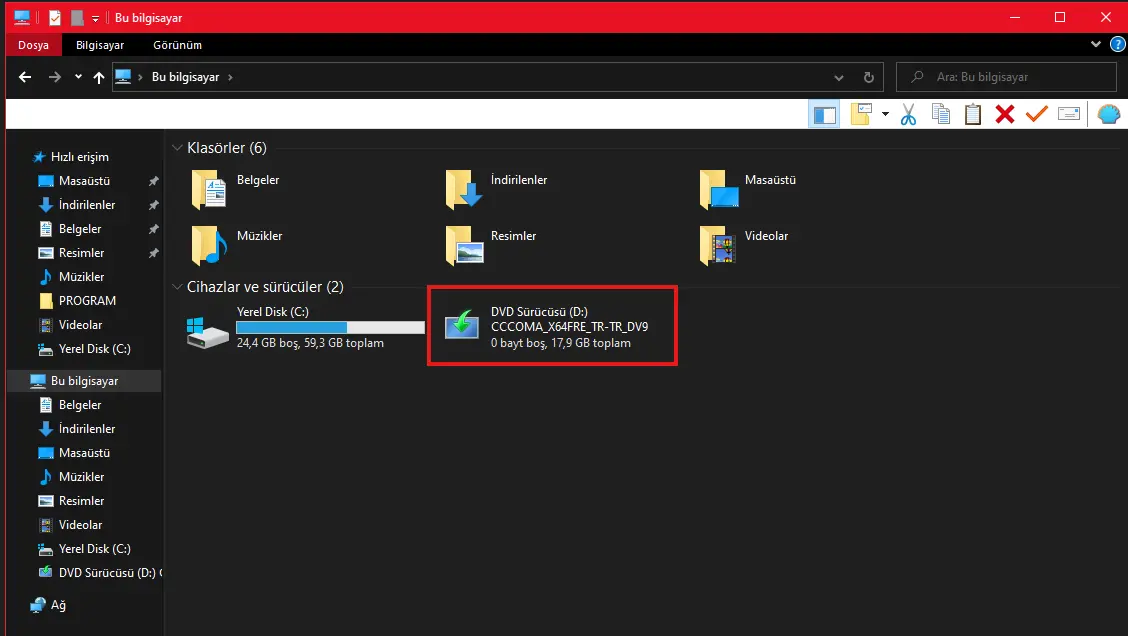Select the İndirilenler folder in Klasörler
The image size is (1128, 636).
click(496, 189)
